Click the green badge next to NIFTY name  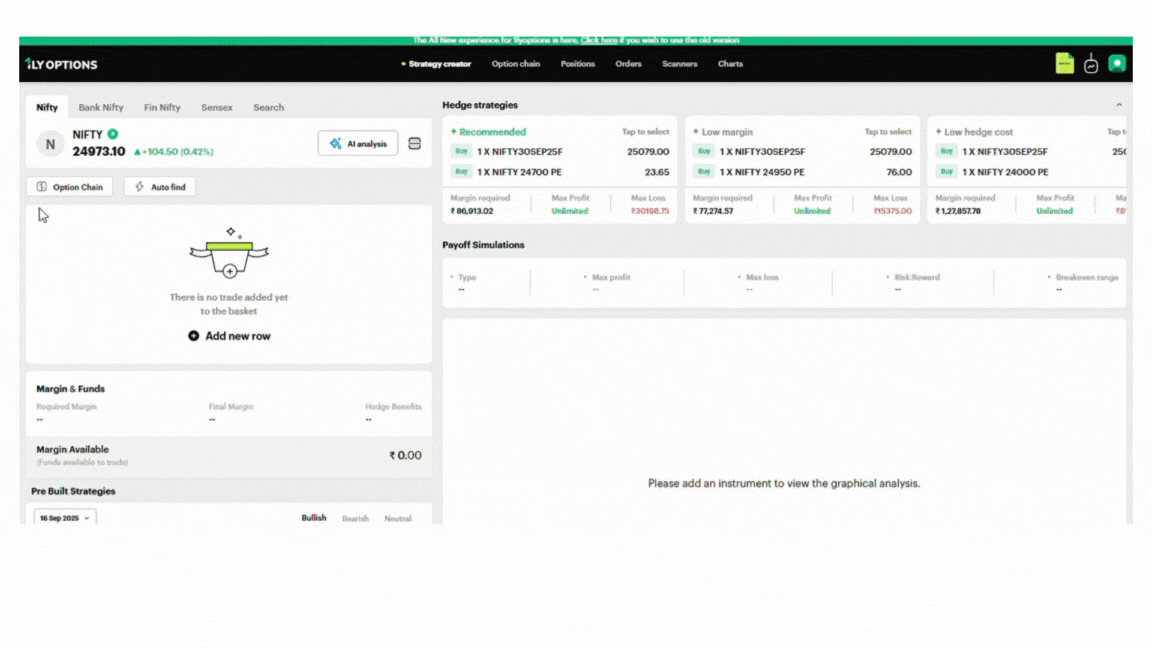pyautogui.click(x=113, y=134)
